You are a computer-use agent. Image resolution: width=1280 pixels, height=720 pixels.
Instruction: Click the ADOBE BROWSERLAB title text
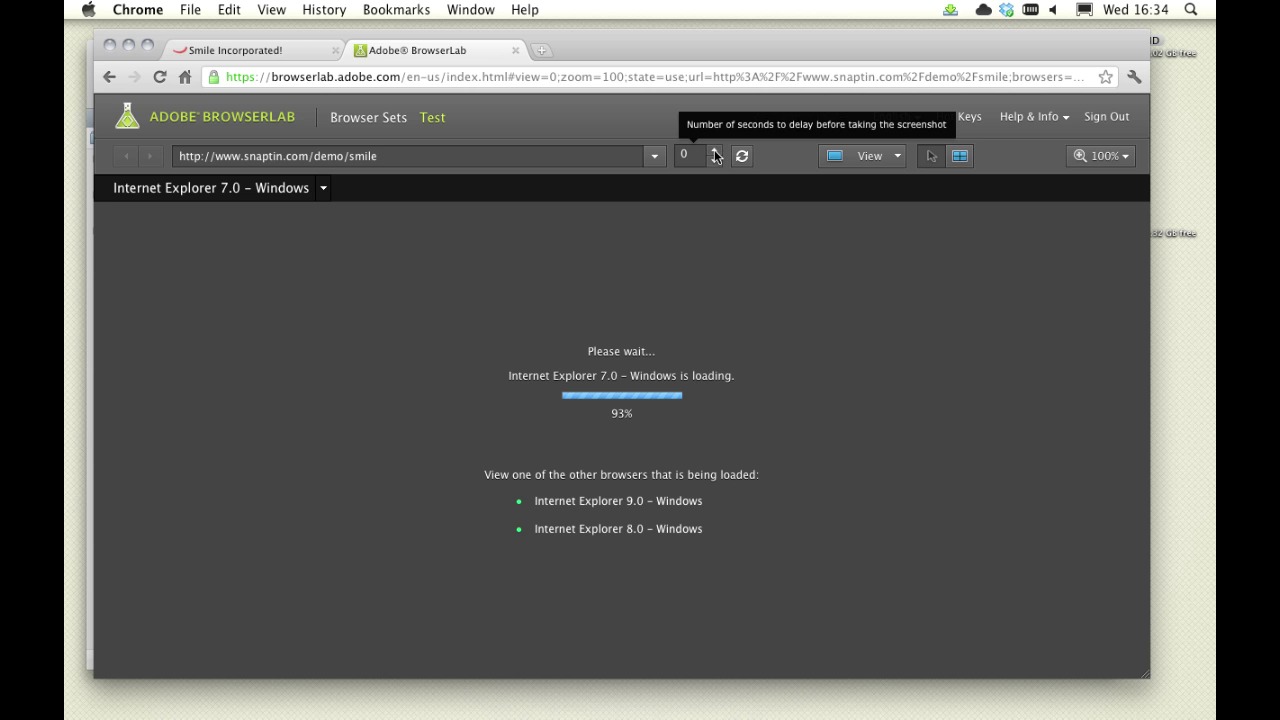tap(222, 117)
